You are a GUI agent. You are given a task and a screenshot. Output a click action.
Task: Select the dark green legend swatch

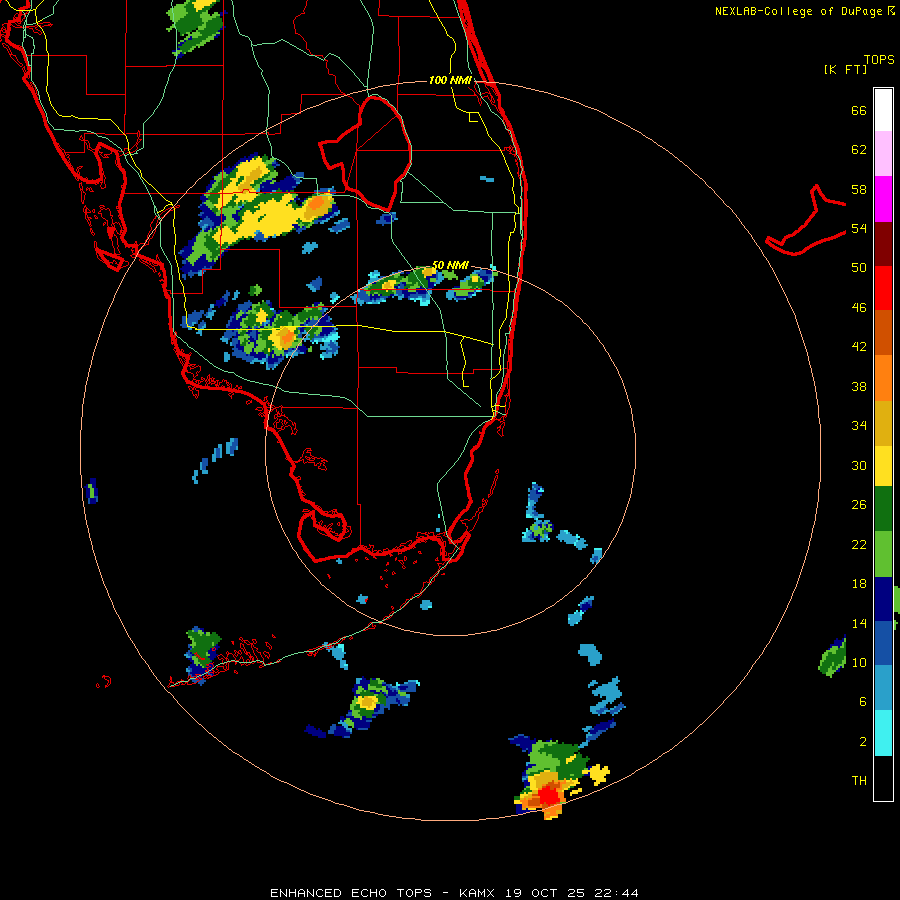pos(883,509)
